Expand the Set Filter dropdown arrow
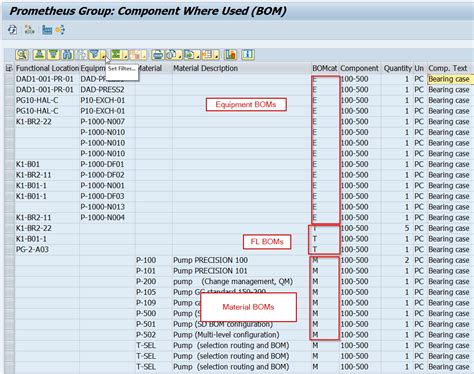This screenshot has width=474, height=374. click(x=104, y=56)
